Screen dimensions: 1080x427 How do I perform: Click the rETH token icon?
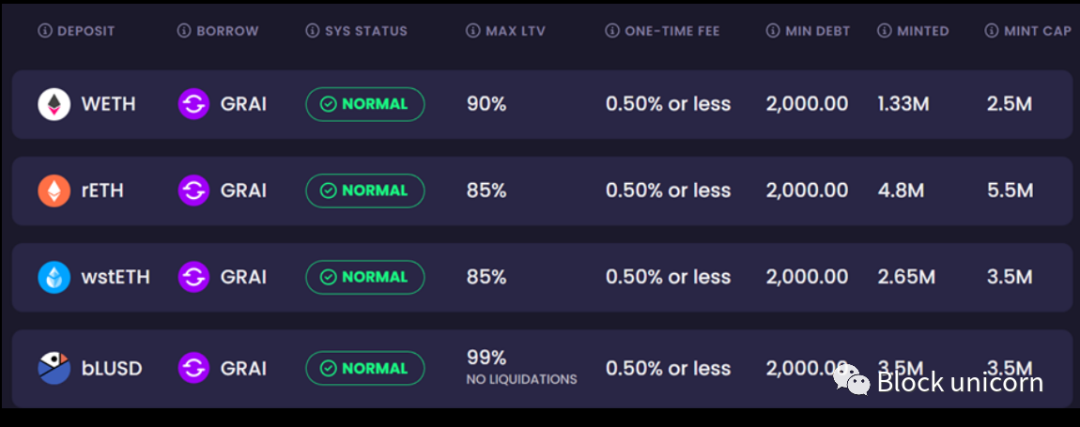(54, 190)
